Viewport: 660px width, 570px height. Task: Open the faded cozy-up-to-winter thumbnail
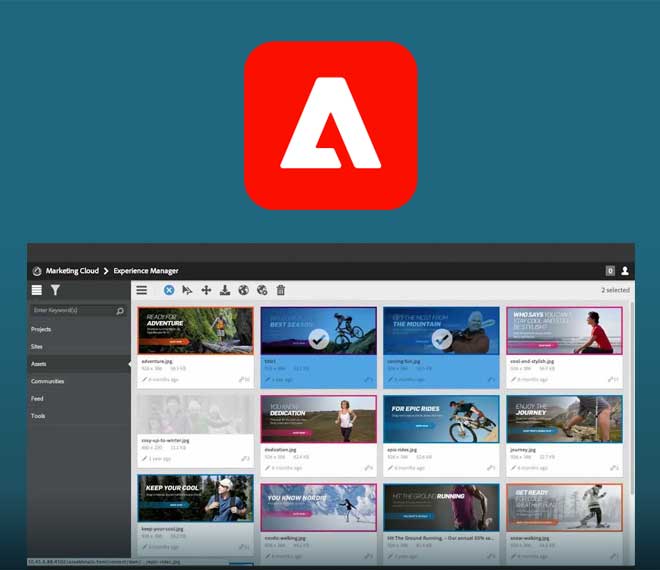point(195,415)
